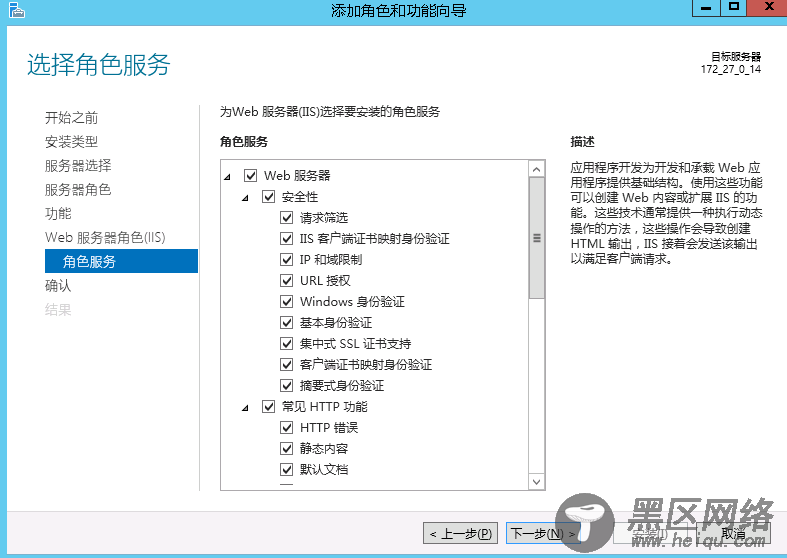Click scroll-down arrow of role services list
787x558 pixels.
(537, 482)
